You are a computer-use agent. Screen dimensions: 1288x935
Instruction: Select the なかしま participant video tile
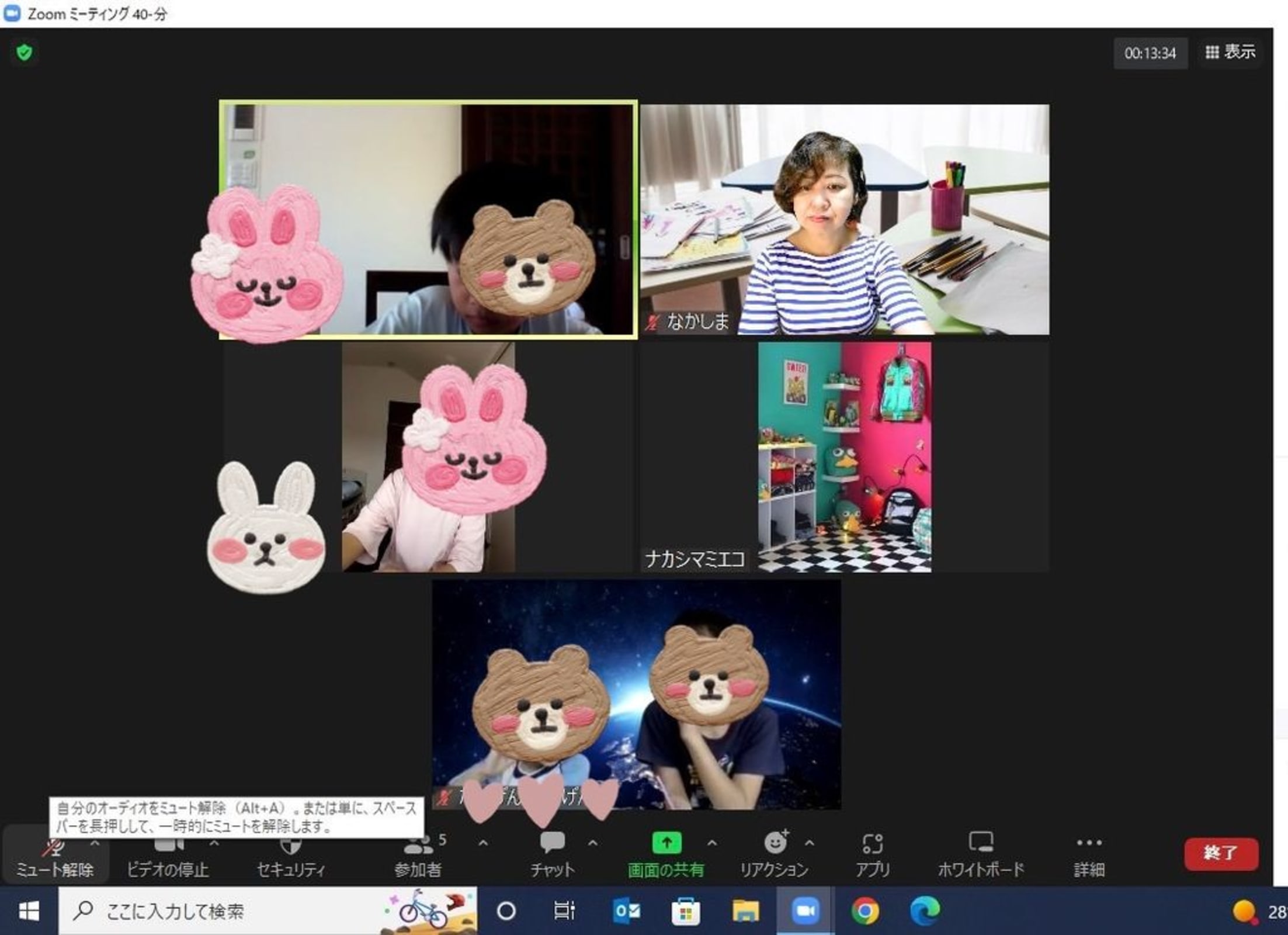[844, 219]
